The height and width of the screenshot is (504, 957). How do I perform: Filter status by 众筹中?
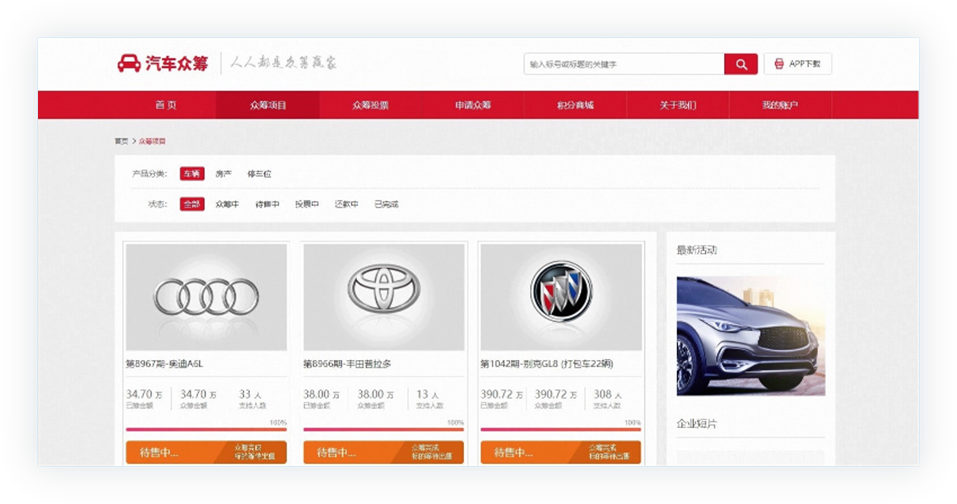click(x=227, y=204)
